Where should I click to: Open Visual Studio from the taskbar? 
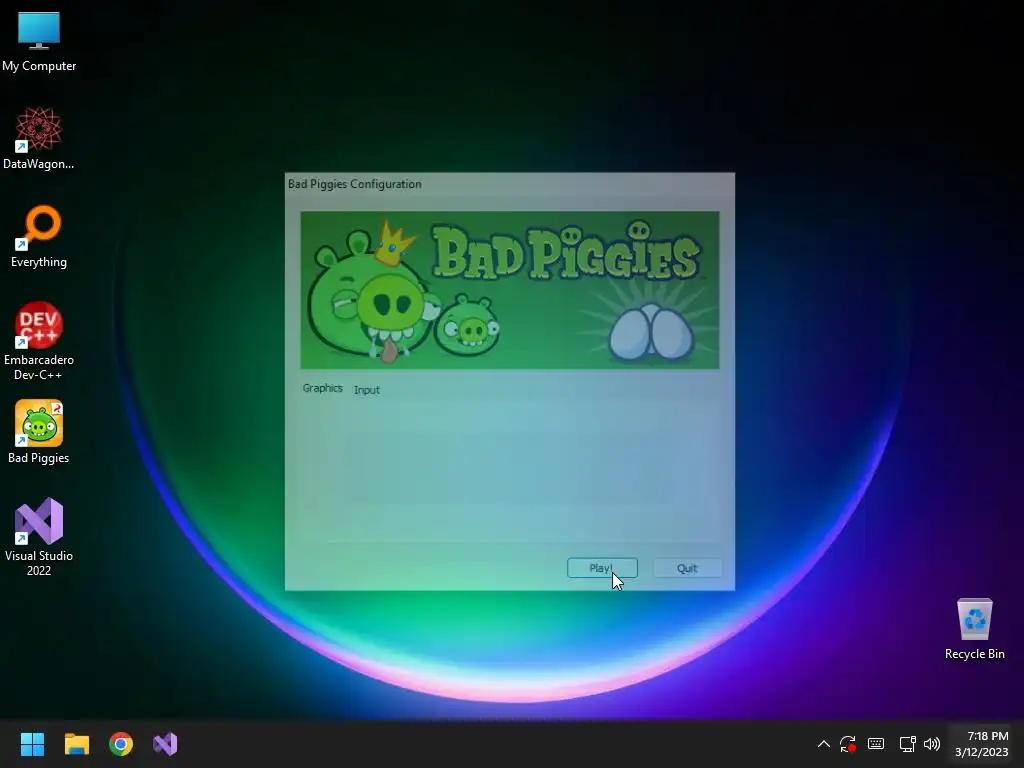(x=165, y=744)
